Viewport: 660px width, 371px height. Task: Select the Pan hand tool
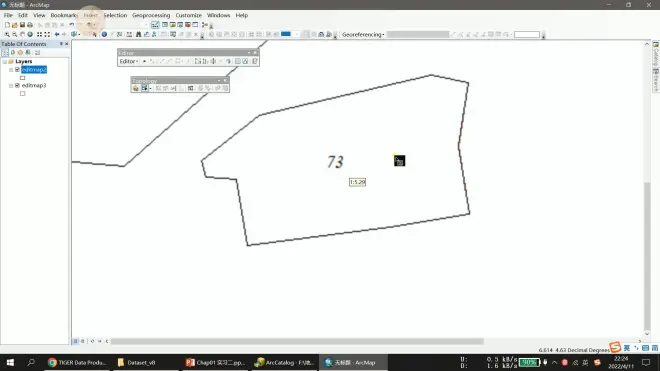(22, 35)
